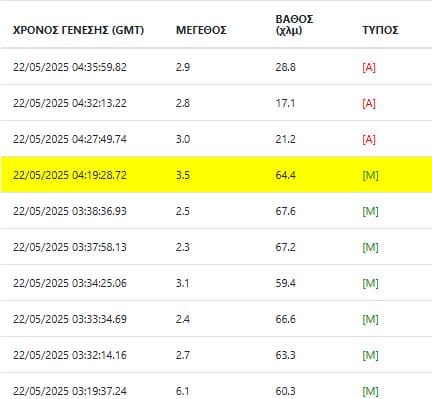Click the ΜΕΓΕΘΟΣ column header

(x=201, y=30)
